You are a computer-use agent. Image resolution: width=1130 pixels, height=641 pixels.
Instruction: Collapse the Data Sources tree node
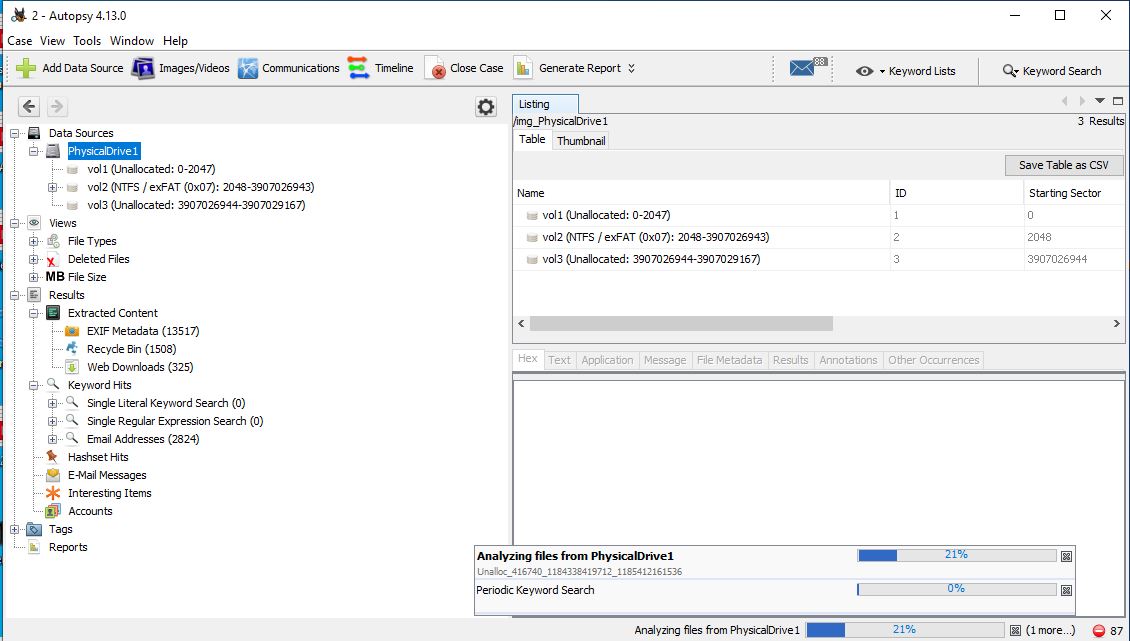pyautogui.click(x=14, y=133)
